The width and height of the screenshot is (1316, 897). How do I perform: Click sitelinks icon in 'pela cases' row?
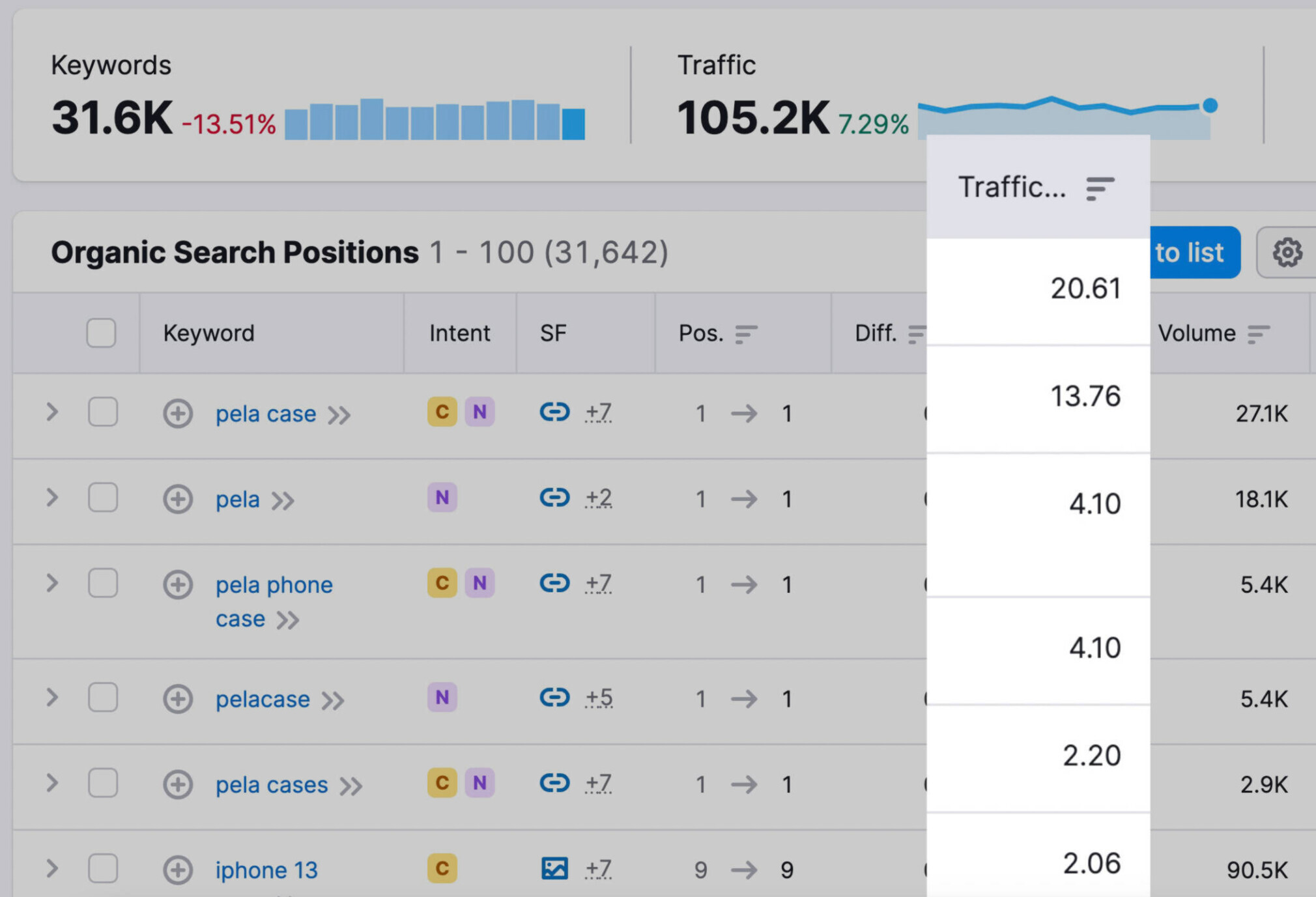(x=554, y=782)
